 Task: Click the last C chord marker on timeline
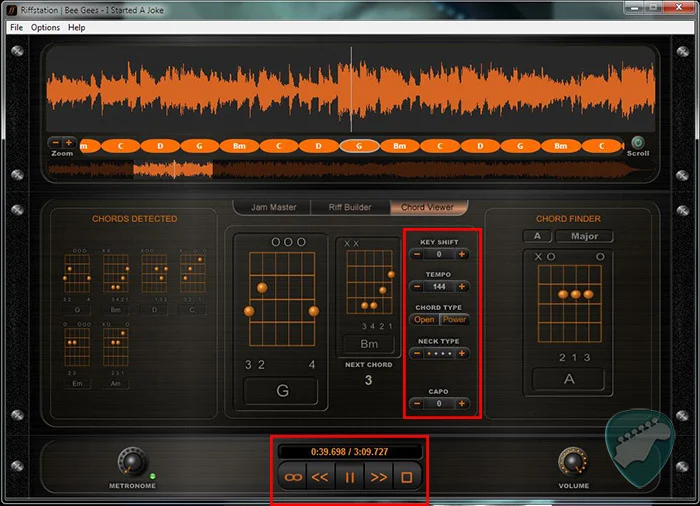(602, 146)
